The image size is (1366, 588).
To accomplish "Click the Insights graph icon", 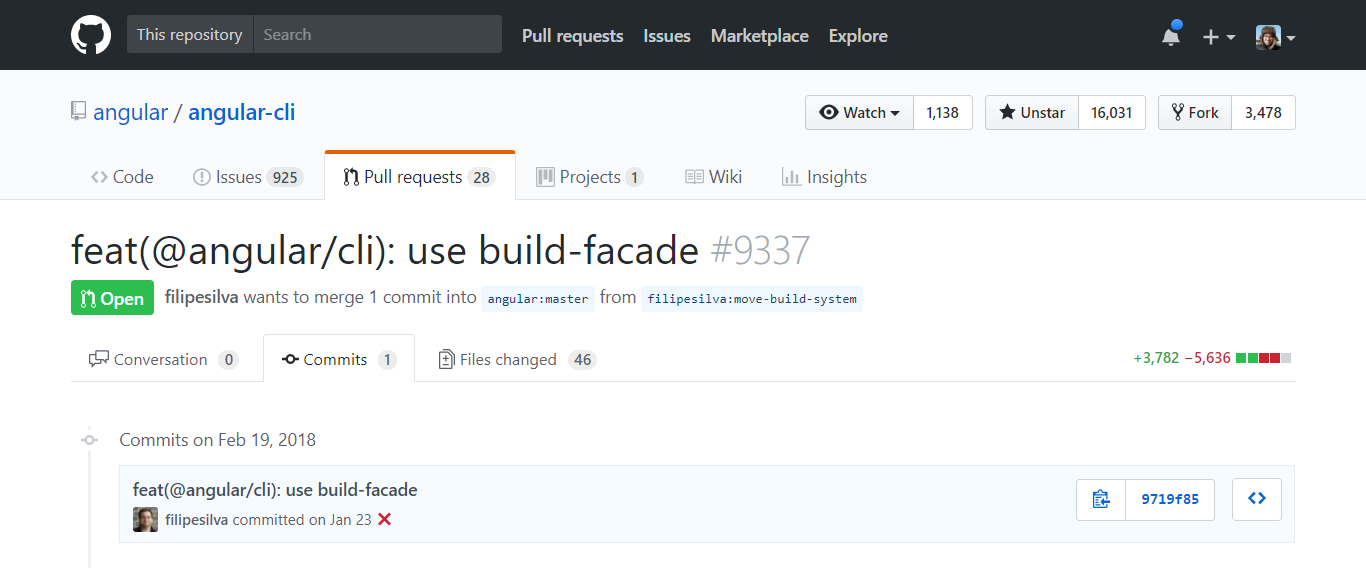I will [791, 177].
